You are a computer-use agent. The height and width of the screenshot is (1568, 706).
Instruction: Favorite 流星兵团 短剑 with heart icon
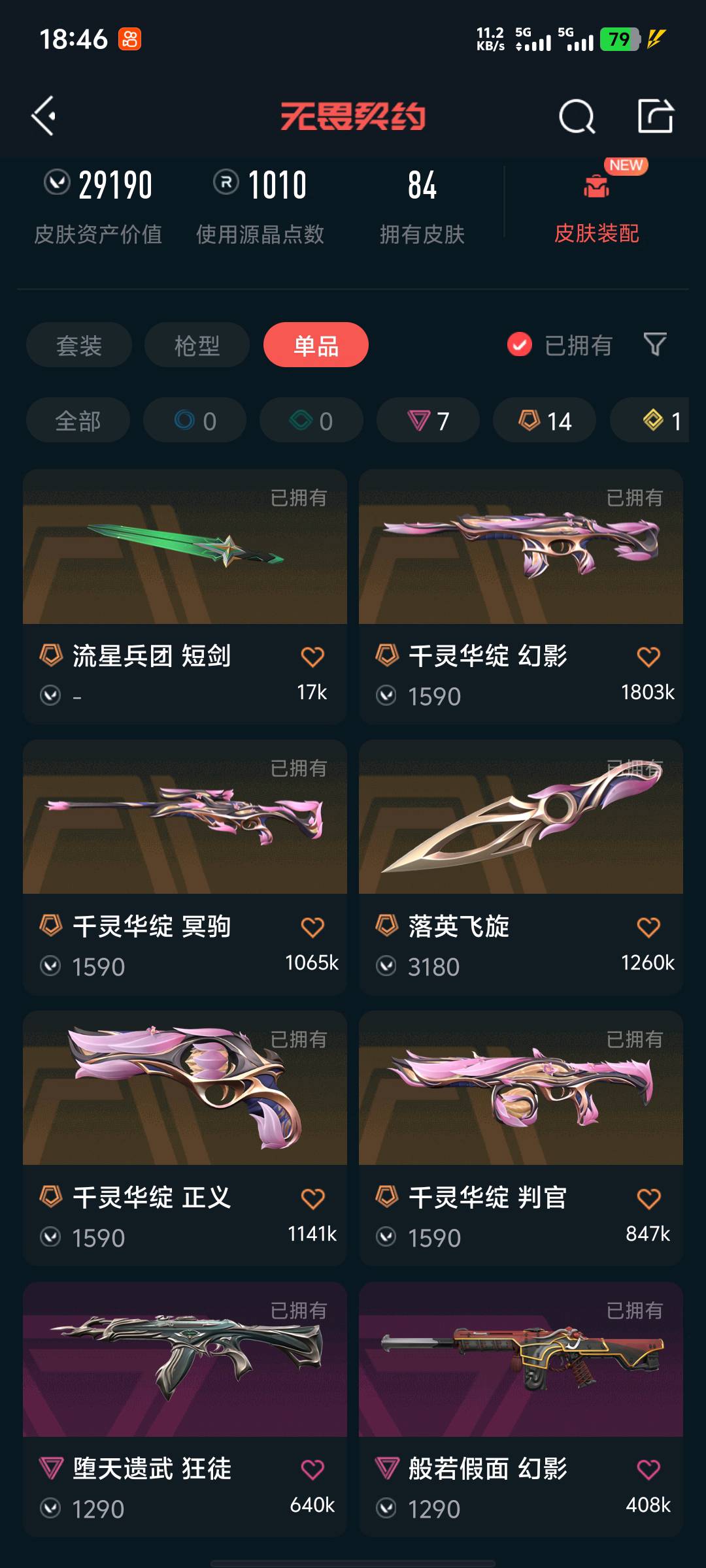coord(312,657)
